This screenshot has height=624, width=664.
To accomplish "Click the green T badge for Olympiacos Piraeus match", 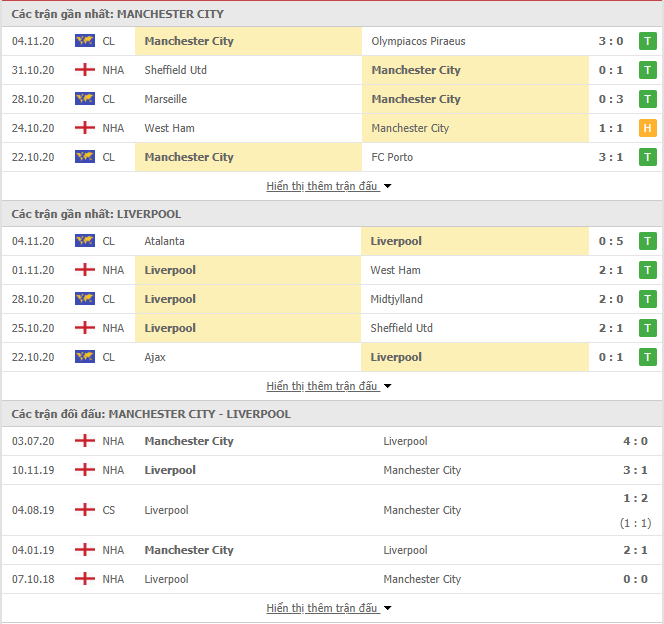I will [647, 41].
